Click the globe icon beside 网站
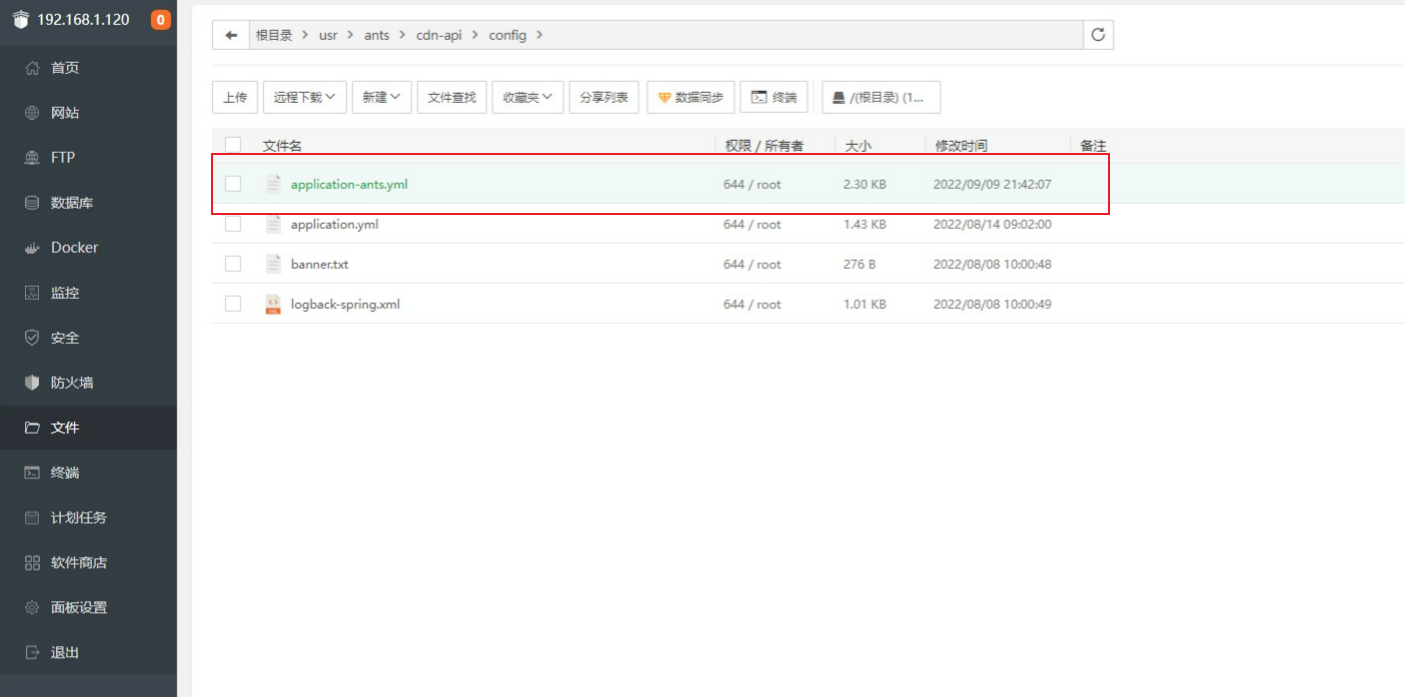This screenshot has width=1405, height=697. [32, 113]
